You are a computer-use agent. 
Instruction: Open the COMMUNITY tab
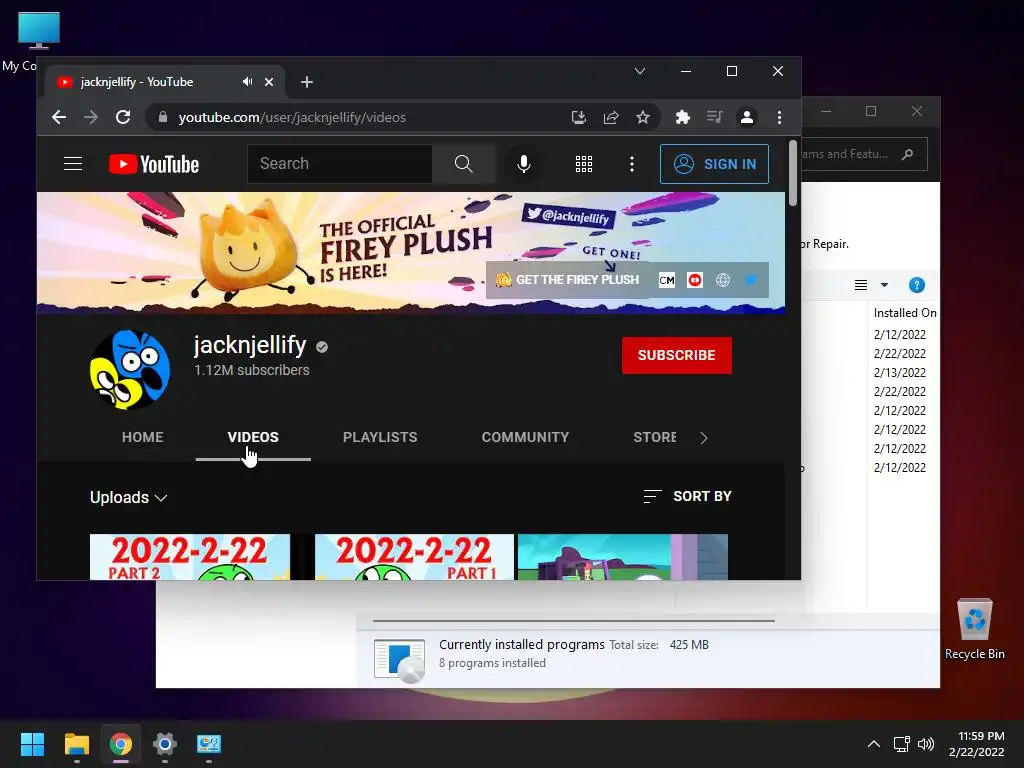click(x=525, y=437)
